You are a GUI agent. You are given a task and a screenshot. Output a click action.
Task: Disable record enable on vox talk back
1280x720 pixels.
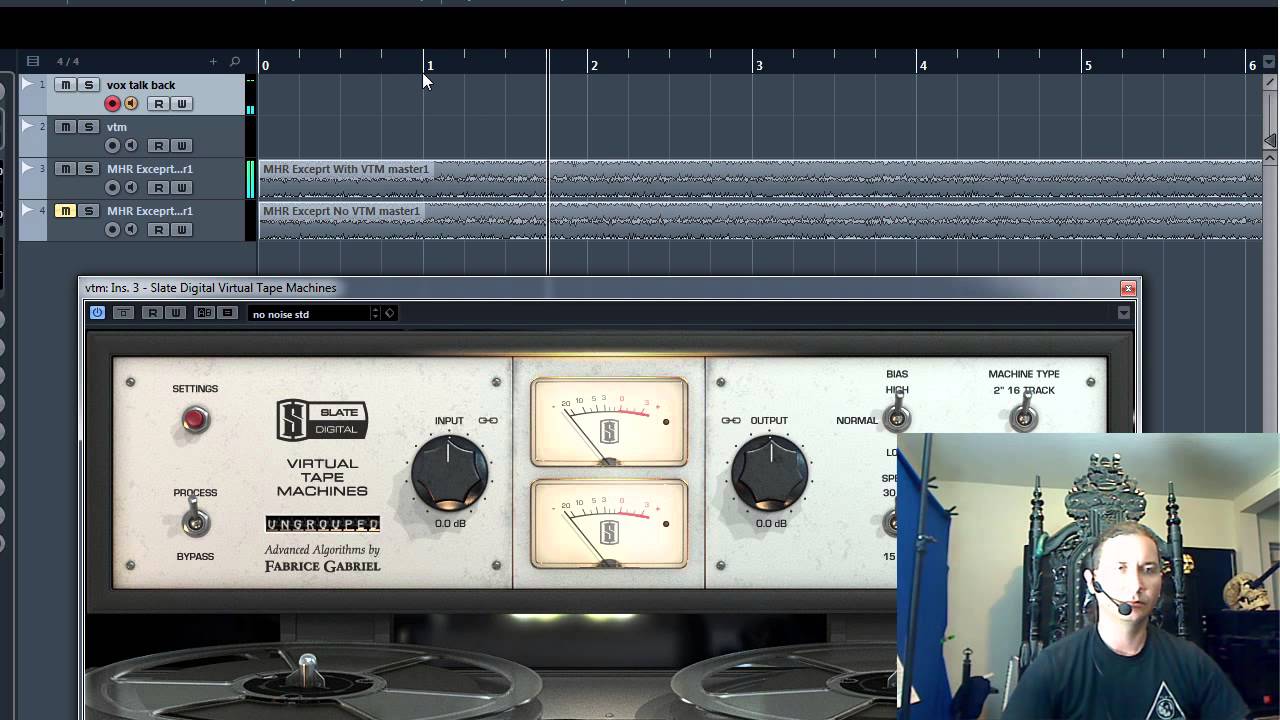[112, 104]
